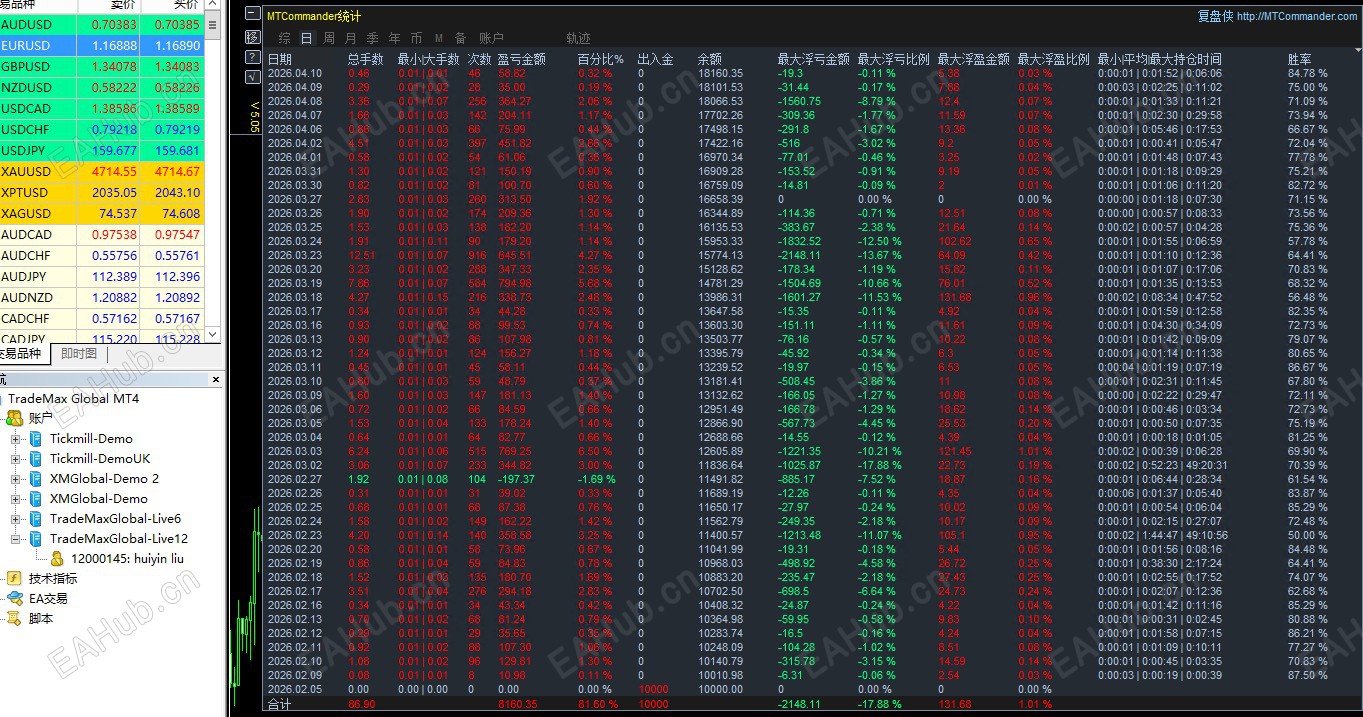Click the market watch scrollbar handle
1363x717 pixels.
point(213,25)
